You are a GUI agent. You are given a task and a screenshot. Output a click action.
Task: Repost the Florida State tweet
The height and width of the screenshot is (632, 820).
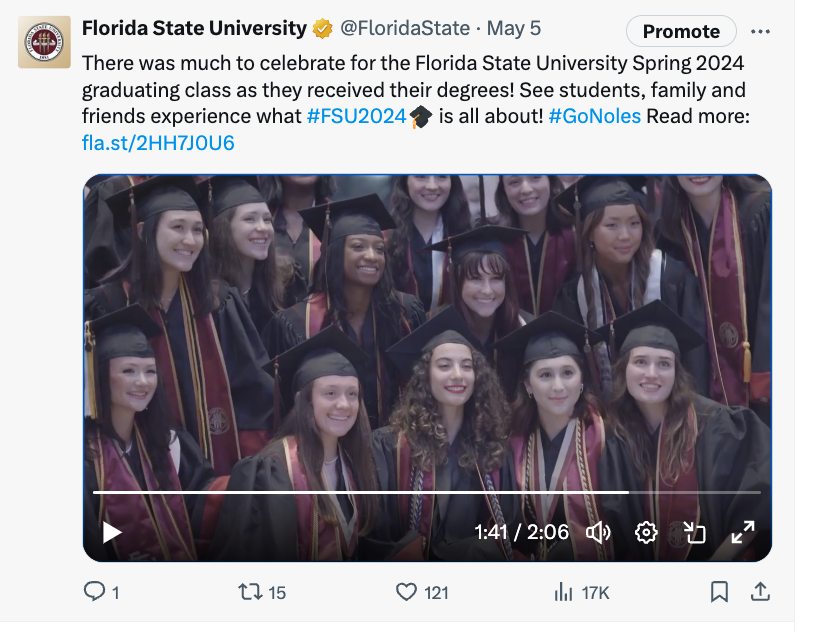pos(250,593)
